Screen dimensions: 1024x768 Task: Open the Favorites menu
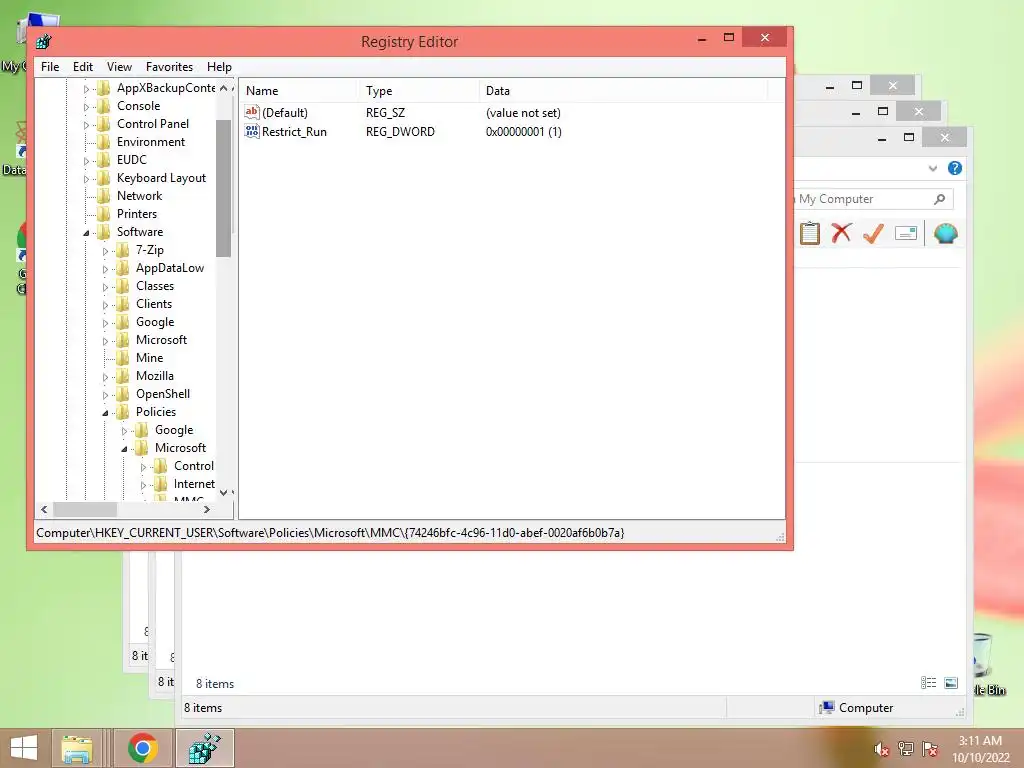click(x=169, y=67)
